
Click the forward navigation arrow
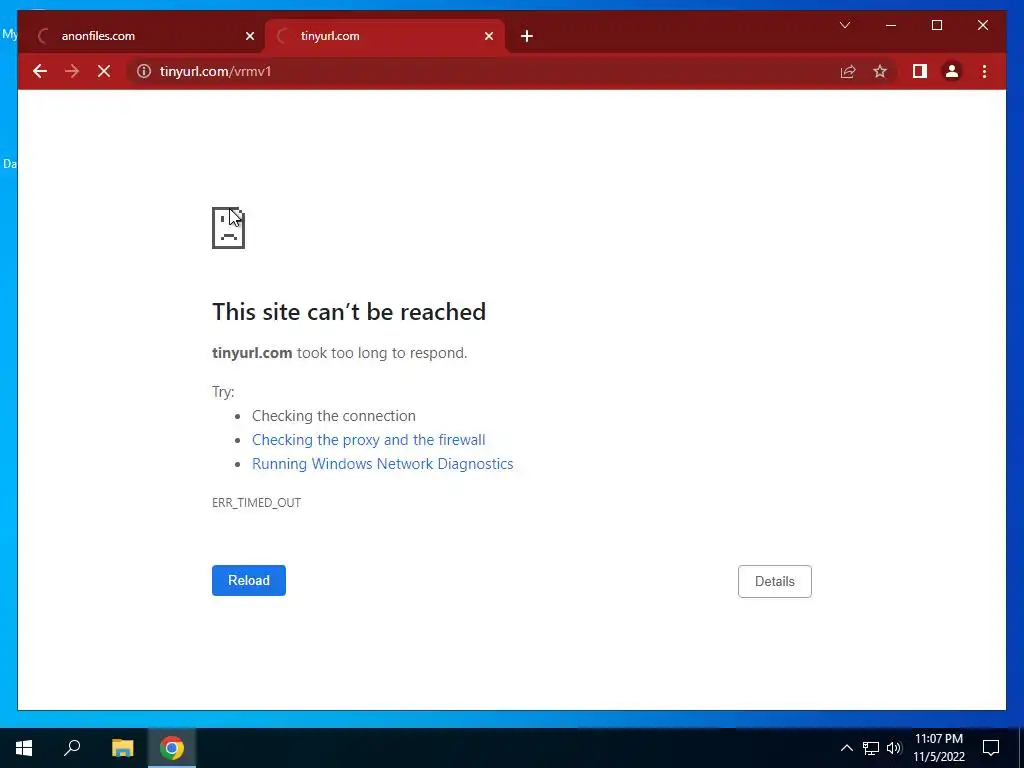[x=72, y=71]
